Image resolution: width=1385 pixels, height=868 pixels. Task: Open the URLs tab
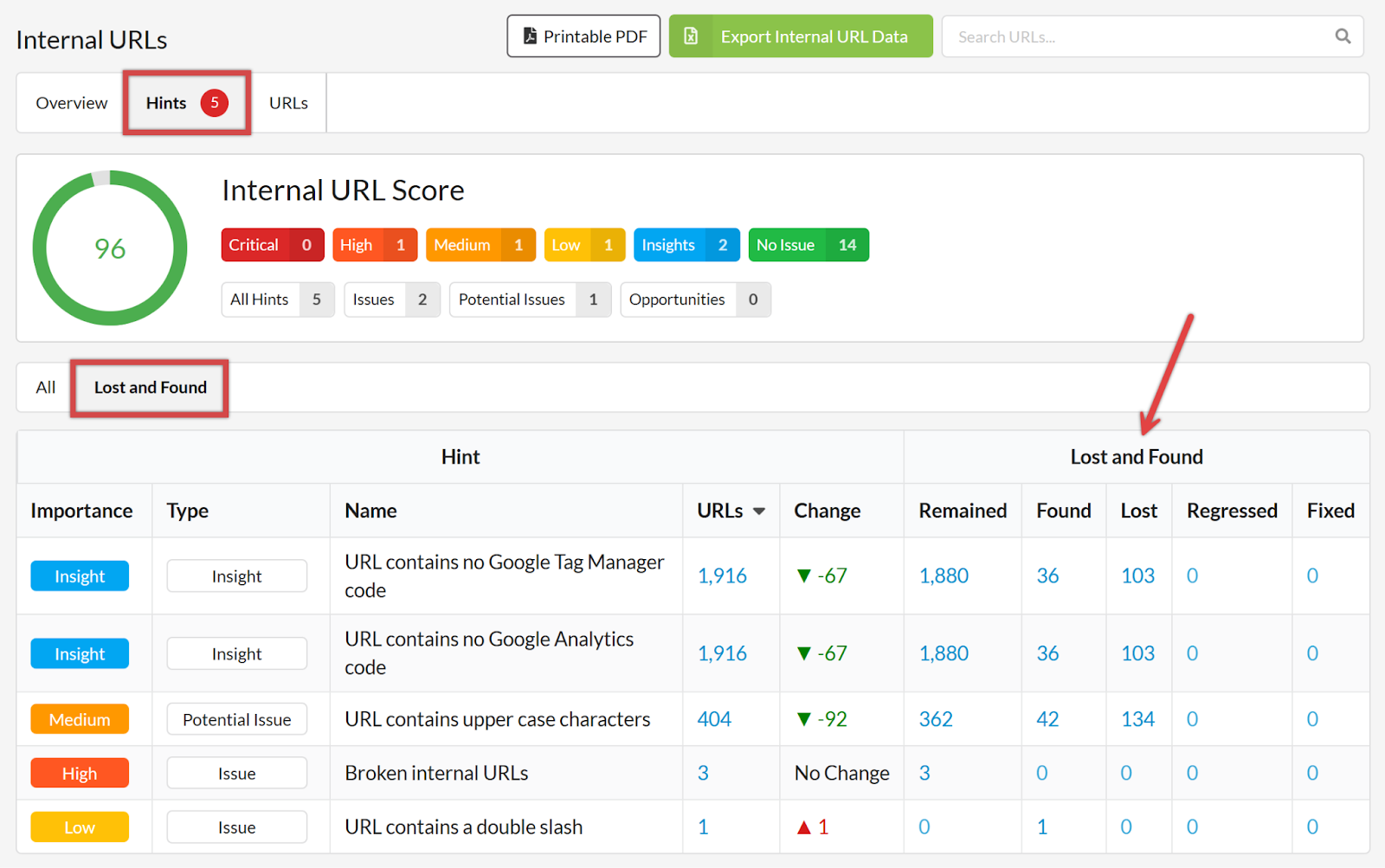(288, 103)
